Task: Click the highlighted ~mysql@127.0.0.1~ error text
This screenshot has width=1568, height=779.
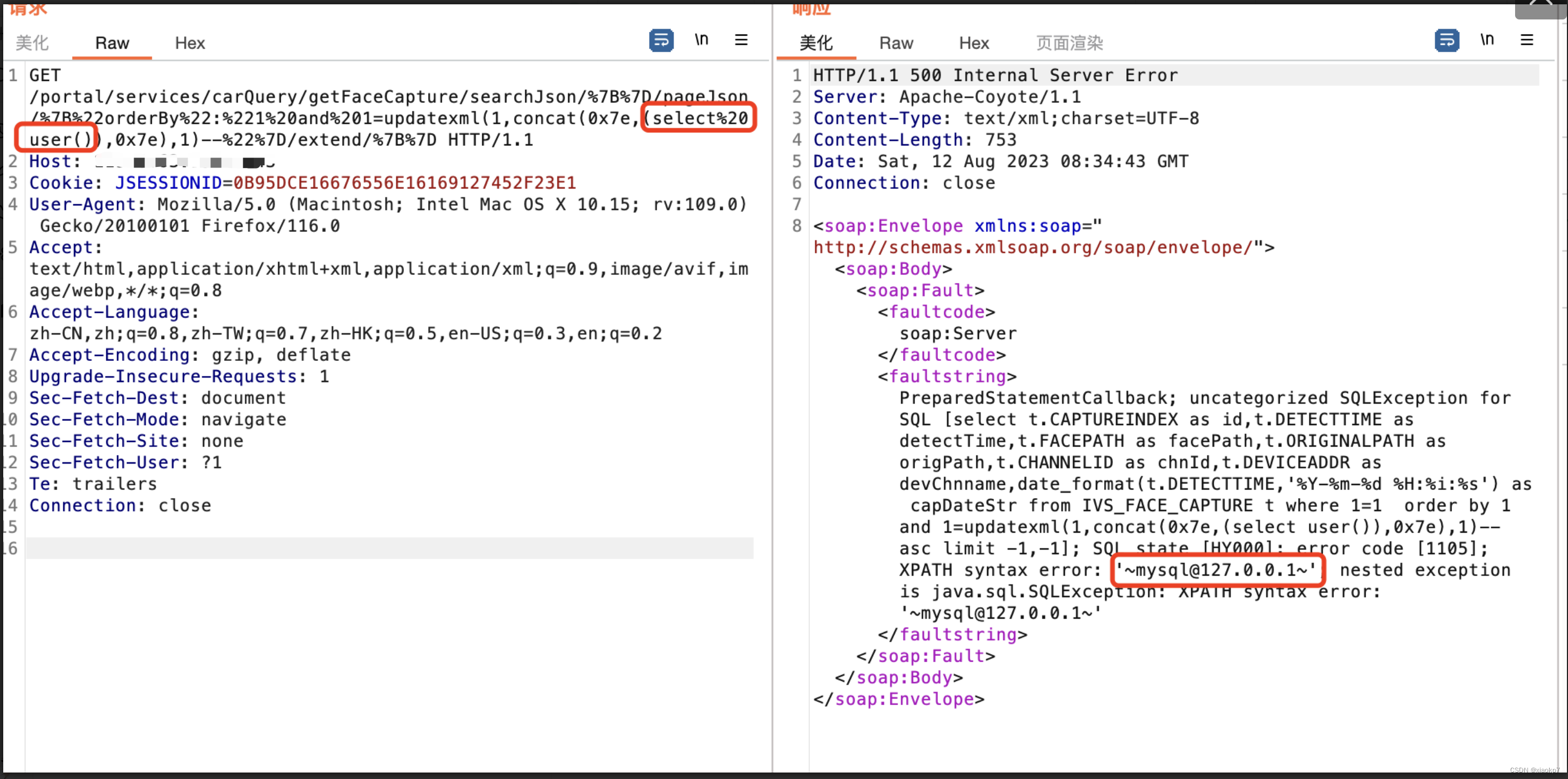Action: 1215,570
